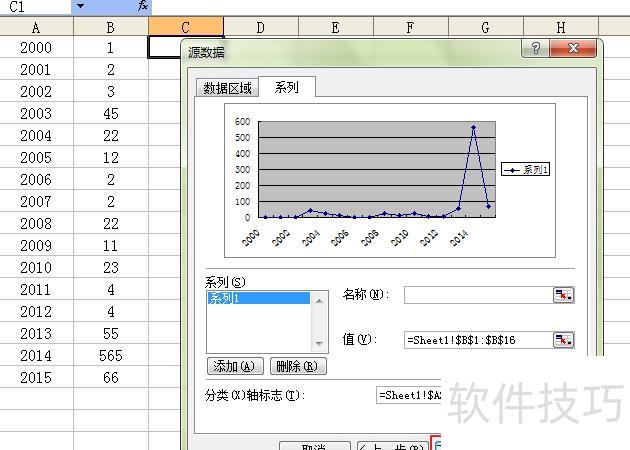
Task: Select cell containing 2001
Action: [36, 70]
